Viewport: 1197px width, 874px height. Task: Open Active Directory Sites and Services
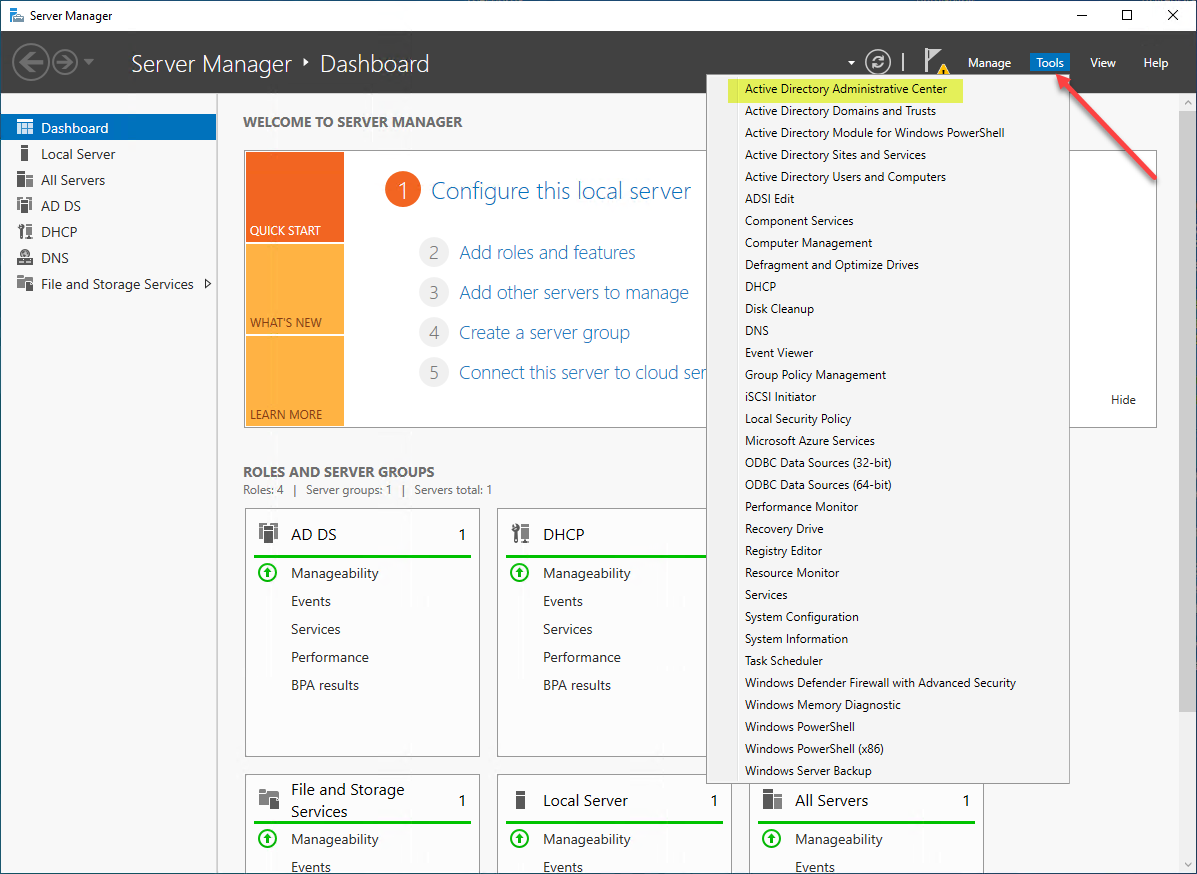coord(835,155)
